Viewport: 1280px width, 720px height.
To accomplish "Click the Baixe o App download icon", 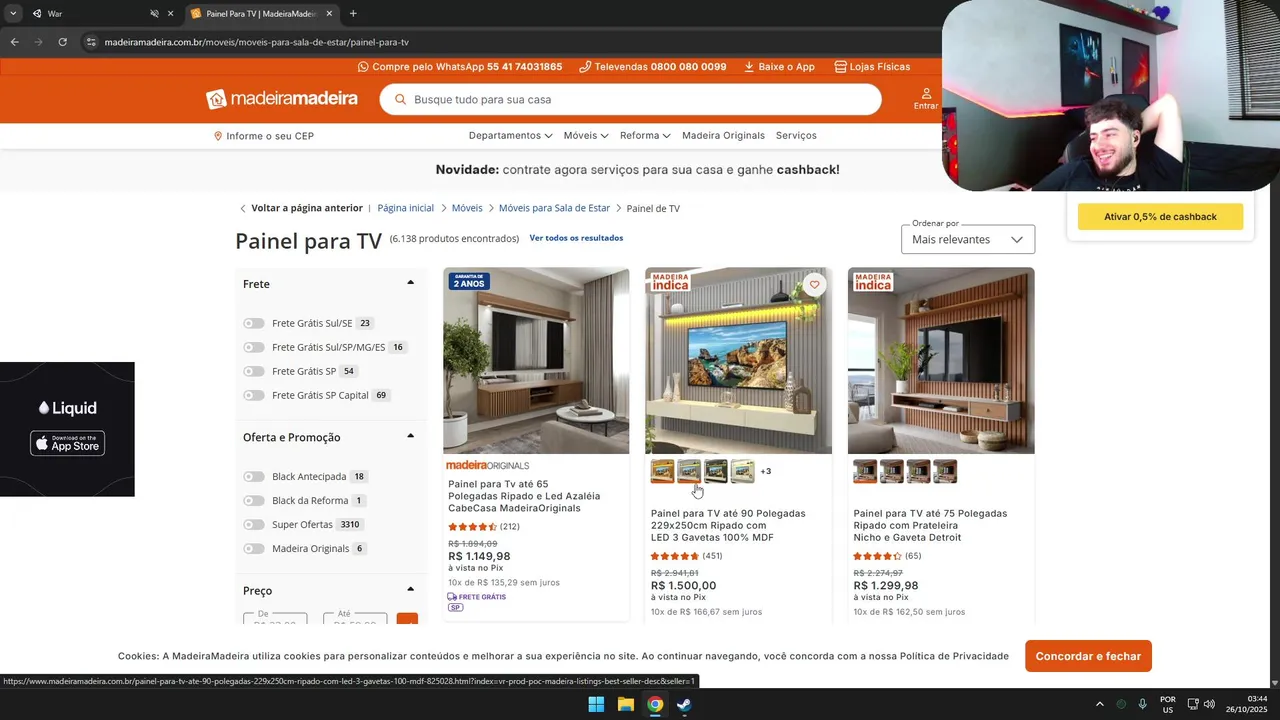I will coord(749,67).
